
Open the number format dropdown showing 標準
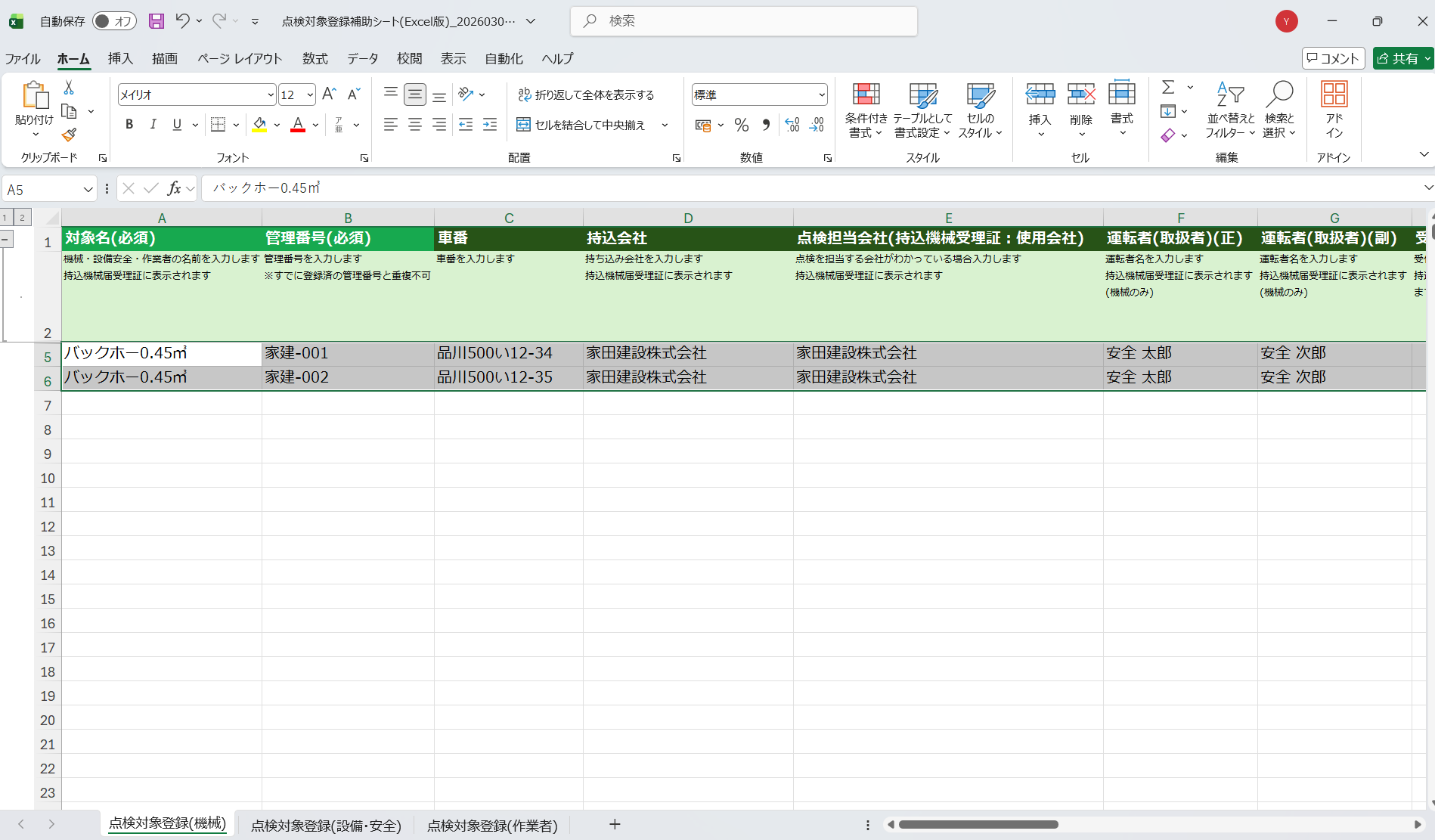point(822,95)
